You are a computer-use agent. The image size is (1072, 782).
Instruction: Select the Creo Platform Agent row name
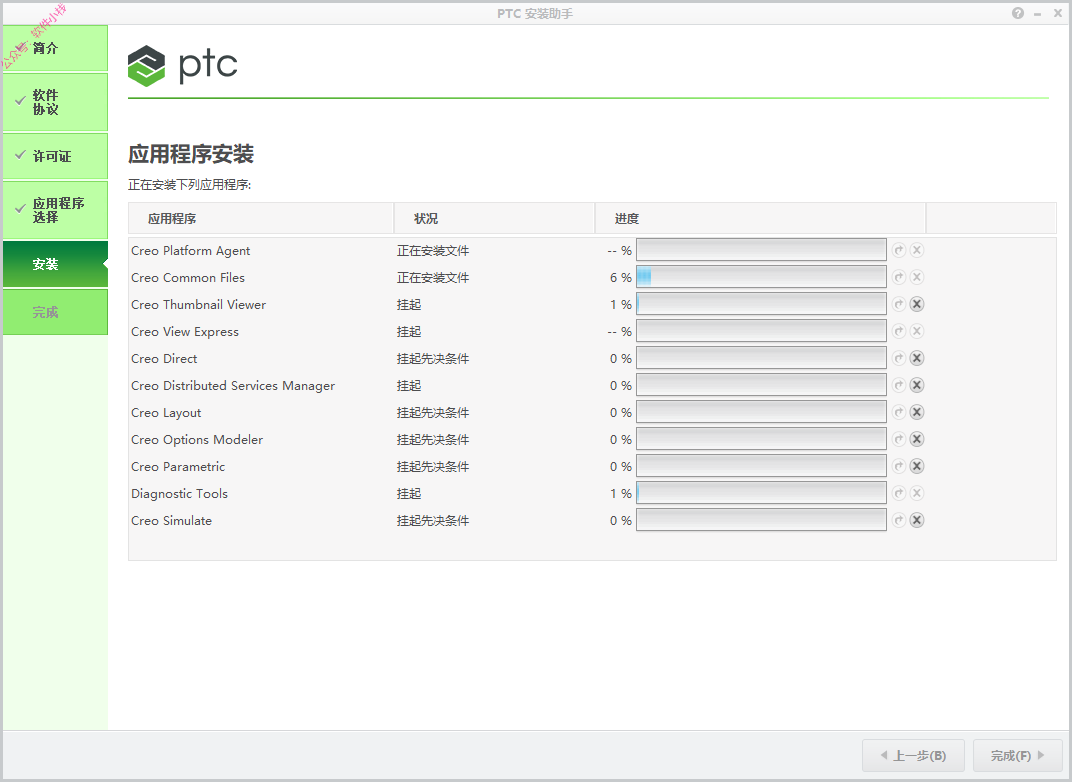pos(191,251)
